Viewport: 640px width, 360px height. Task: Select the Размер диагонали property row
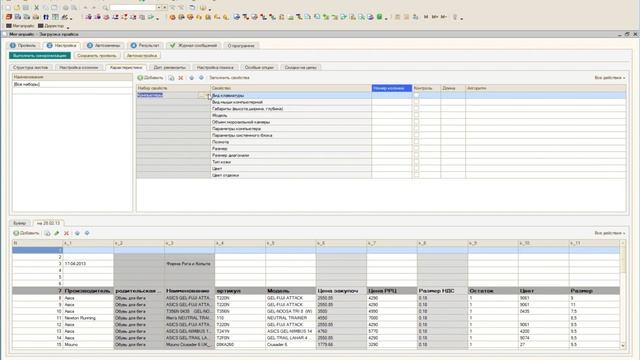click(x=291, y=155)
